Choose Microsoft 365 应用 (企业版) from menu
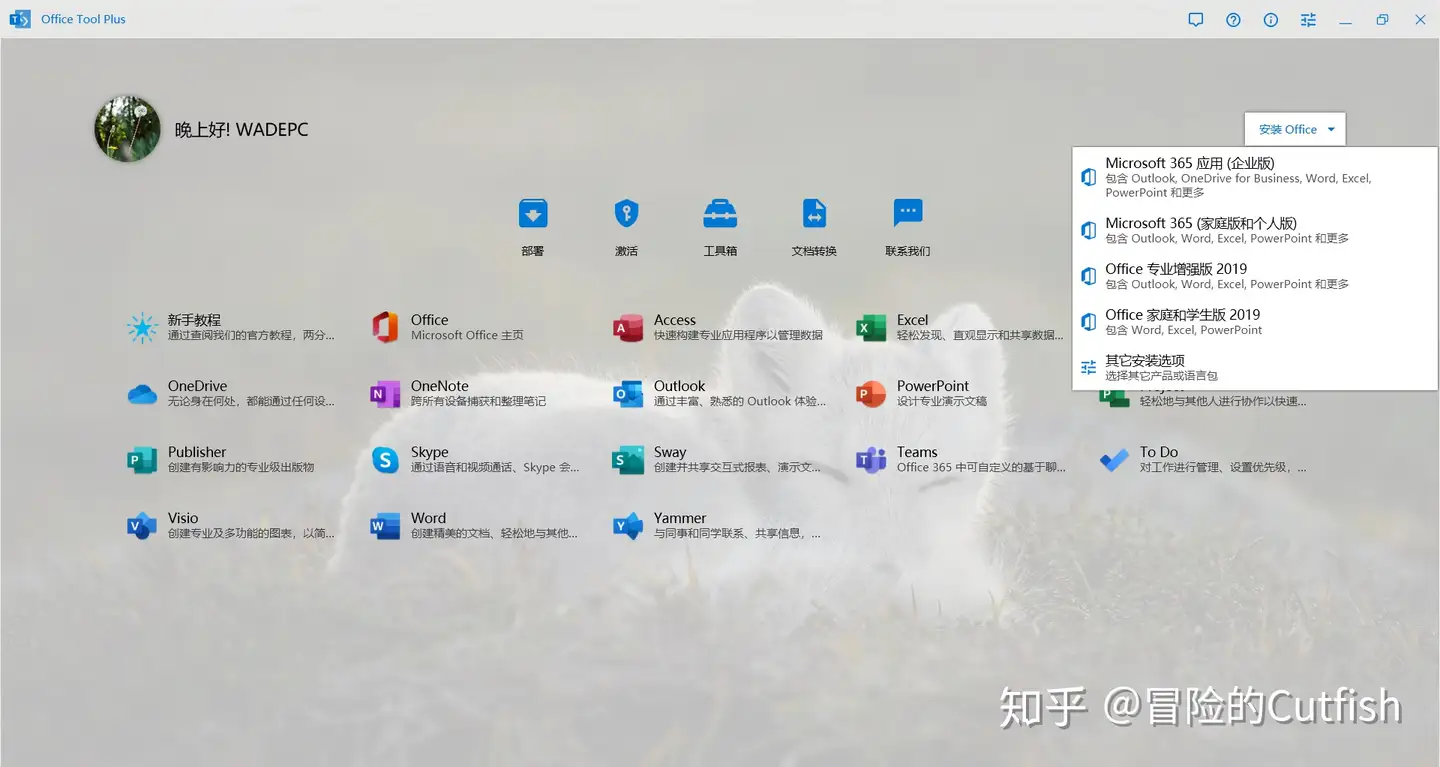1440x767 pixels. 1255,177
